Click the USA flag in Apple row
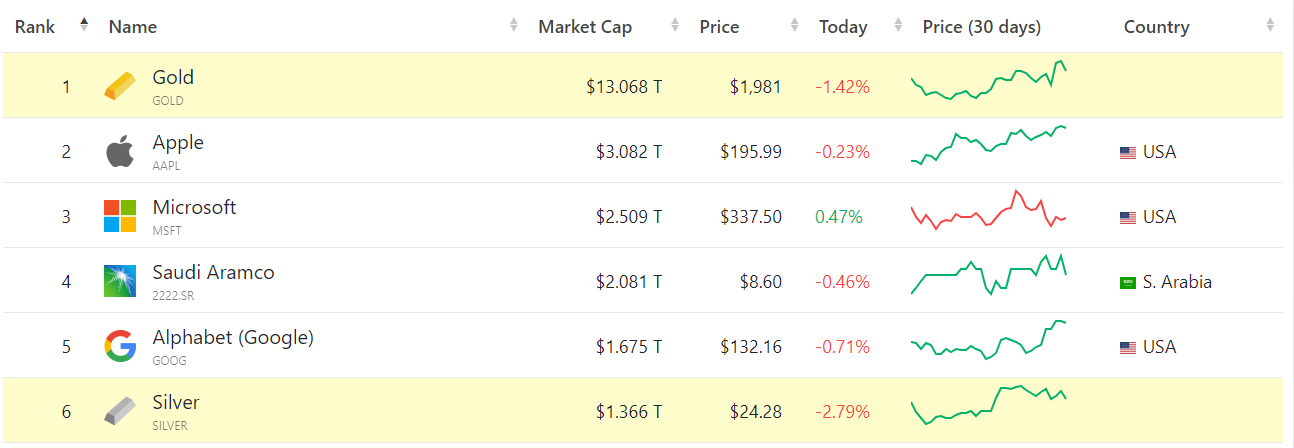This screenshot has height=448, width=1294. tap(1128, 153)
